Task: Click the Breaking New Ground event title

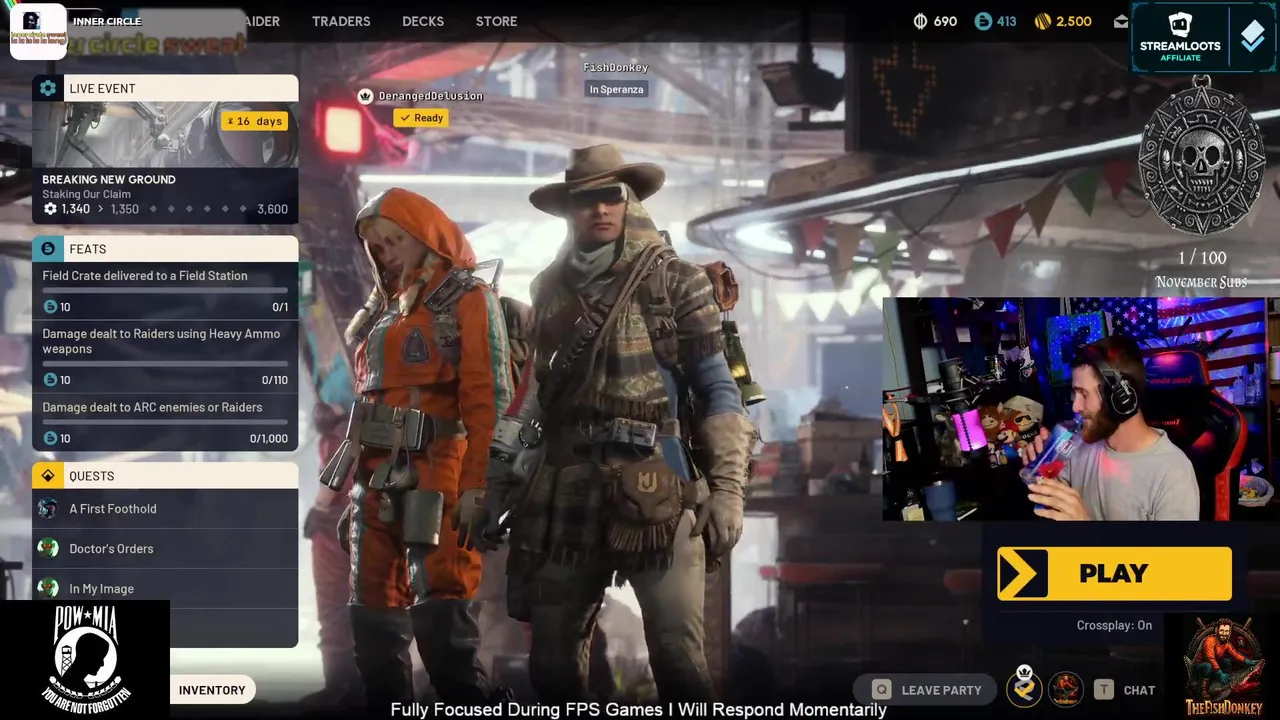Action: coord(109,180)
